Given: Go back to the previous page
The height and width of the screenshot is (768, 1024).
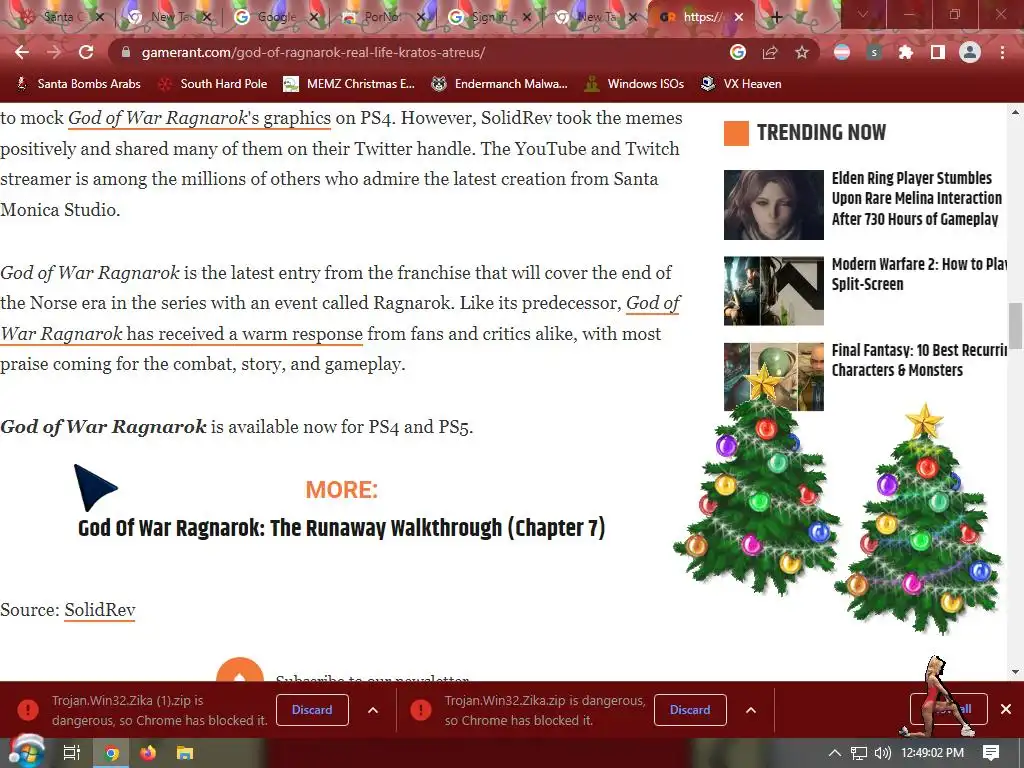Looking at the screenshot, I should tap(22, 52).
